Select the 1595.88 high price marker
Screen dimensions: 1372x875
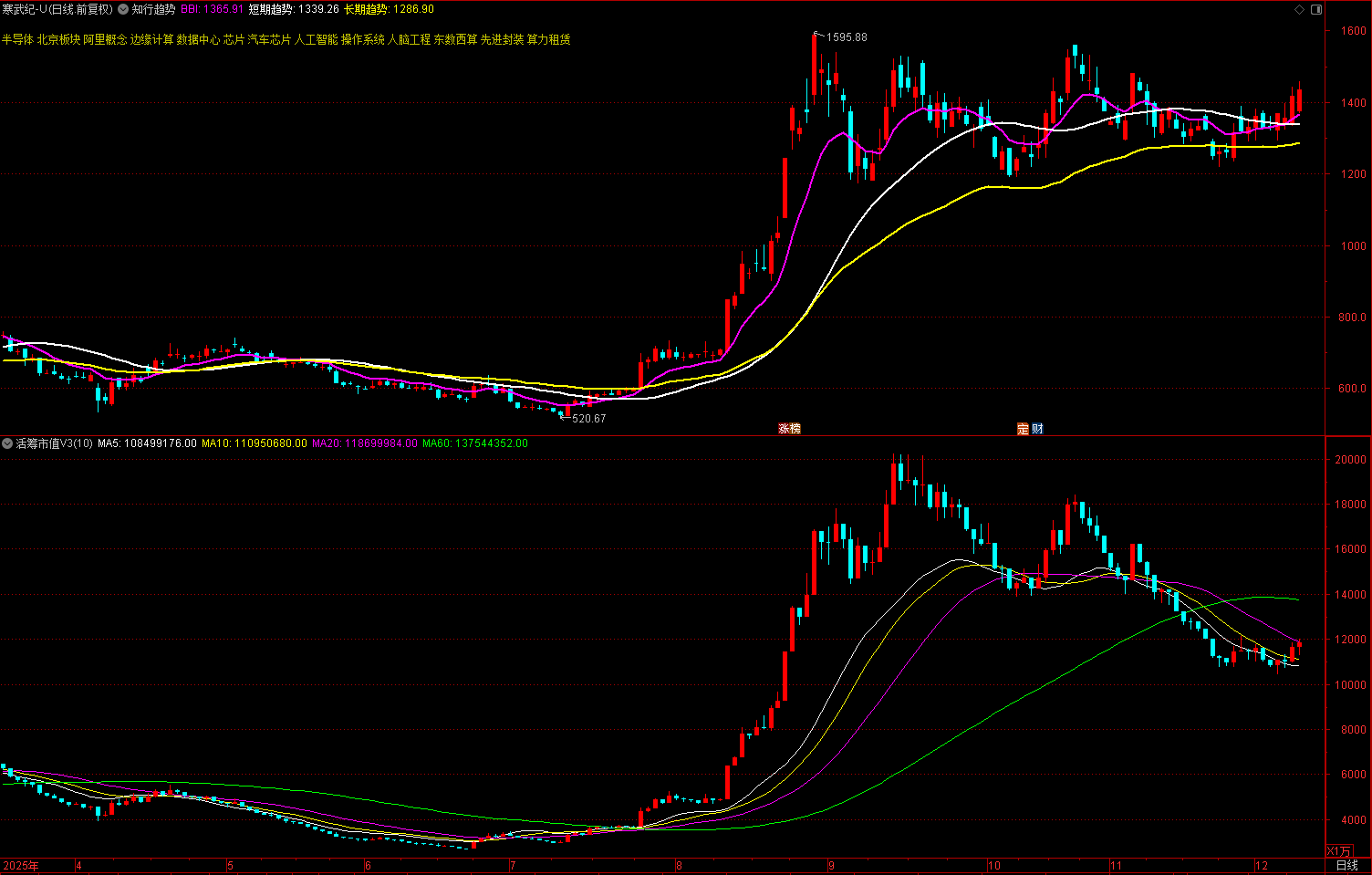pos(846,37)
